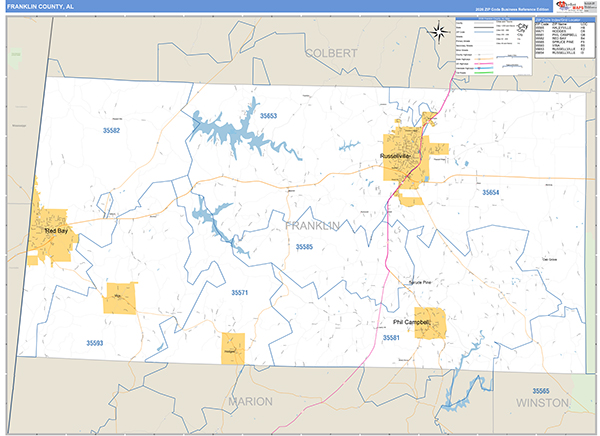Select ZIP code label 35581
Viewport: 600px width, 436px height.
click(x=391, y=337)
